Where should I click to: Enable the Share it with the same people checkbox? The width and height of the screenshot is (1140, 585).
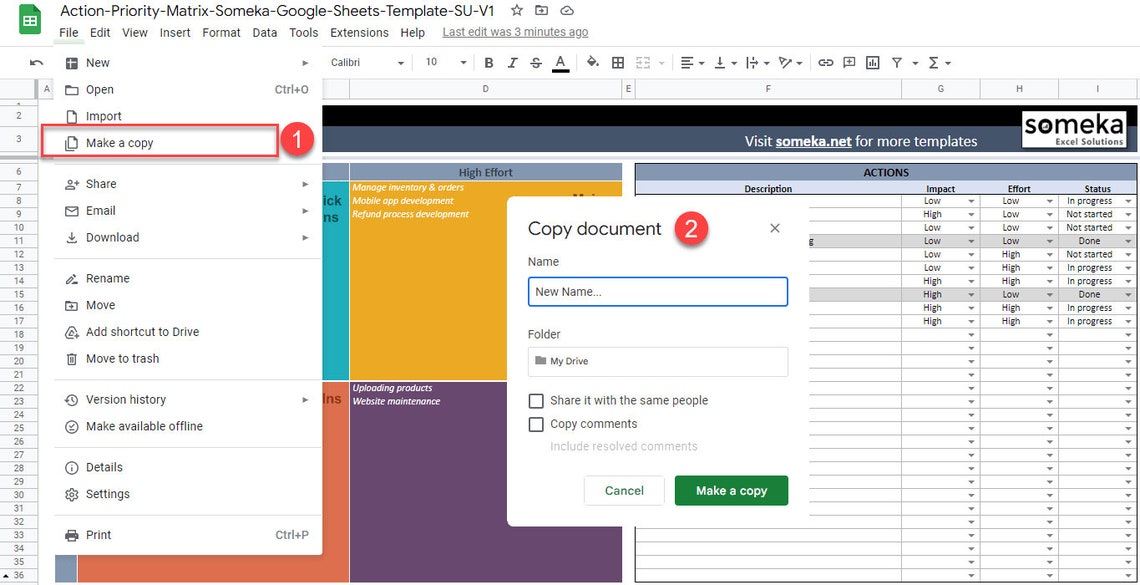coord(537,400)
